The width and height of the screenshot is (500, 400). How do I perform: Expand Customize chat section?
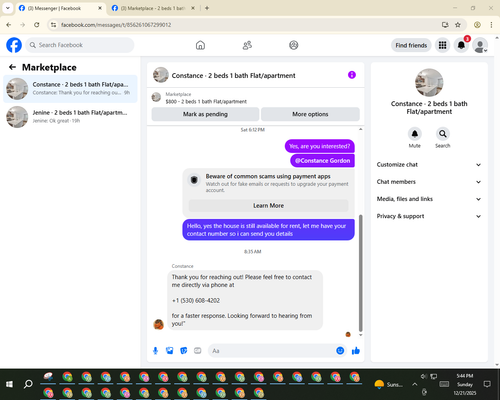pyautogui.click(x=429, y=165)
